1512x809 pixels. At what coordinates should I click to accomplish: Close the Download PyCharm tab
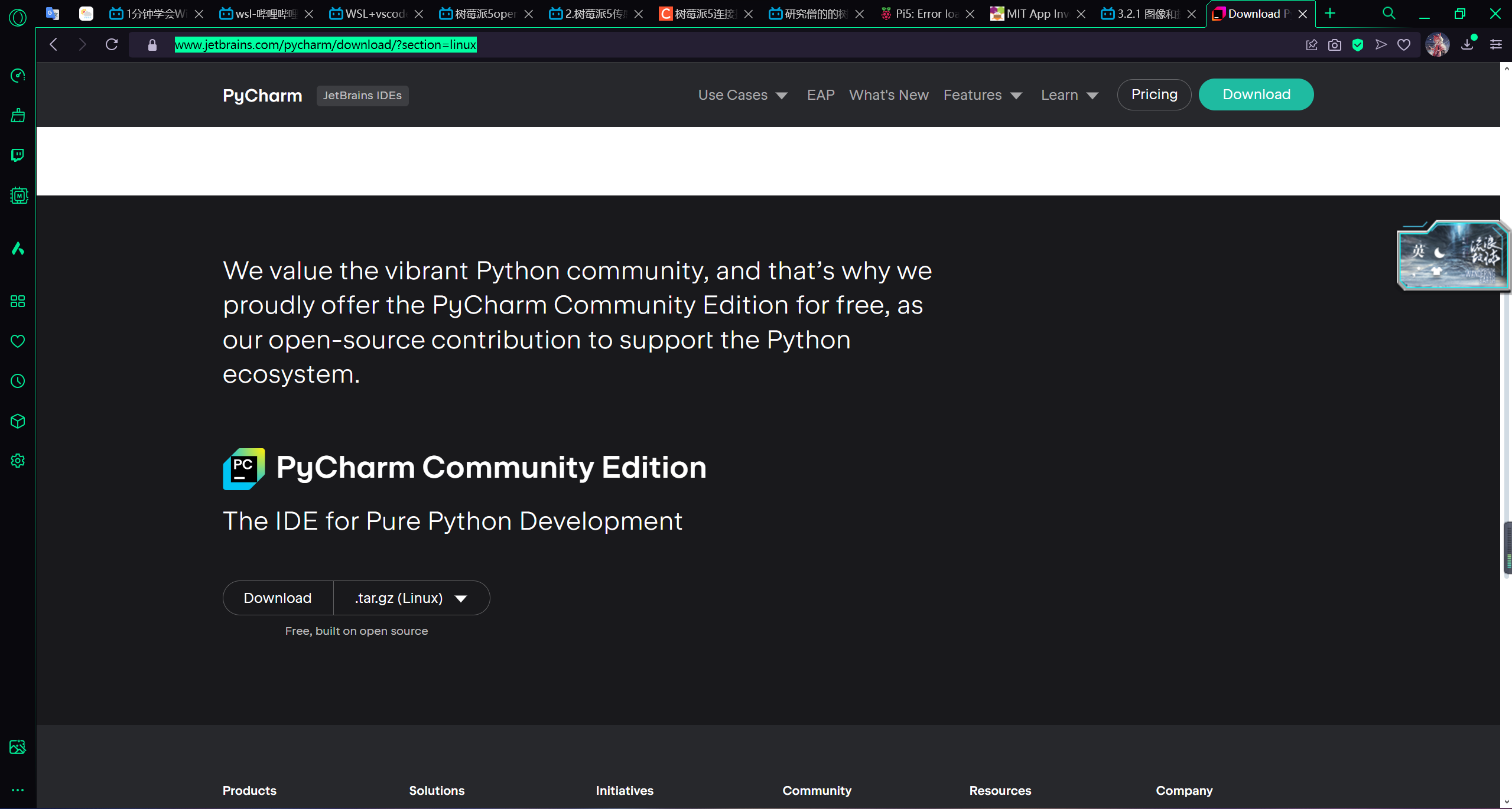coord(1303,14)
